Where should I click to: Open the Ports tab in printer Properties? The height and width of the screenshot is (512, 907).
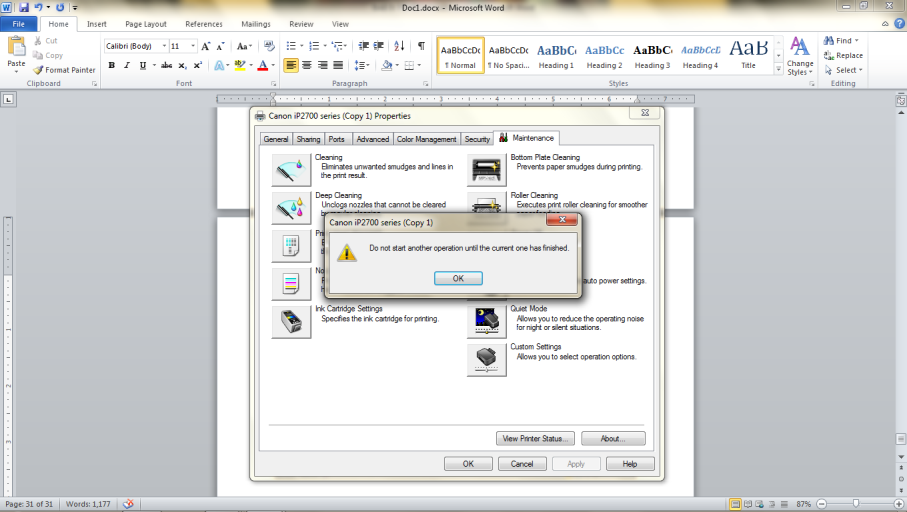tap(337, 139)
